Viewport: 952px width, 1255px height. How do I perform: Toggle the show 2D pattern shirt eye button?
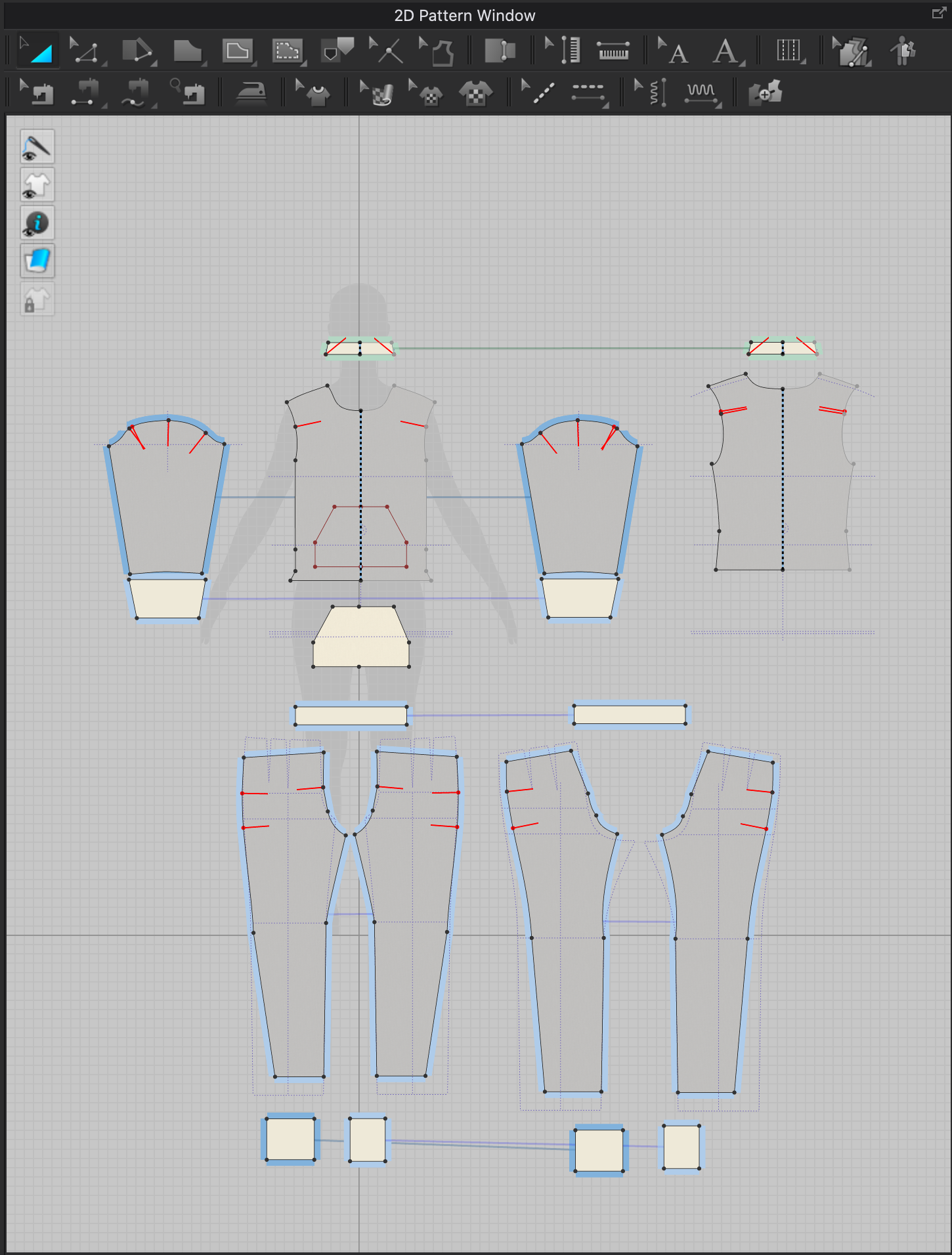[37, 185]
